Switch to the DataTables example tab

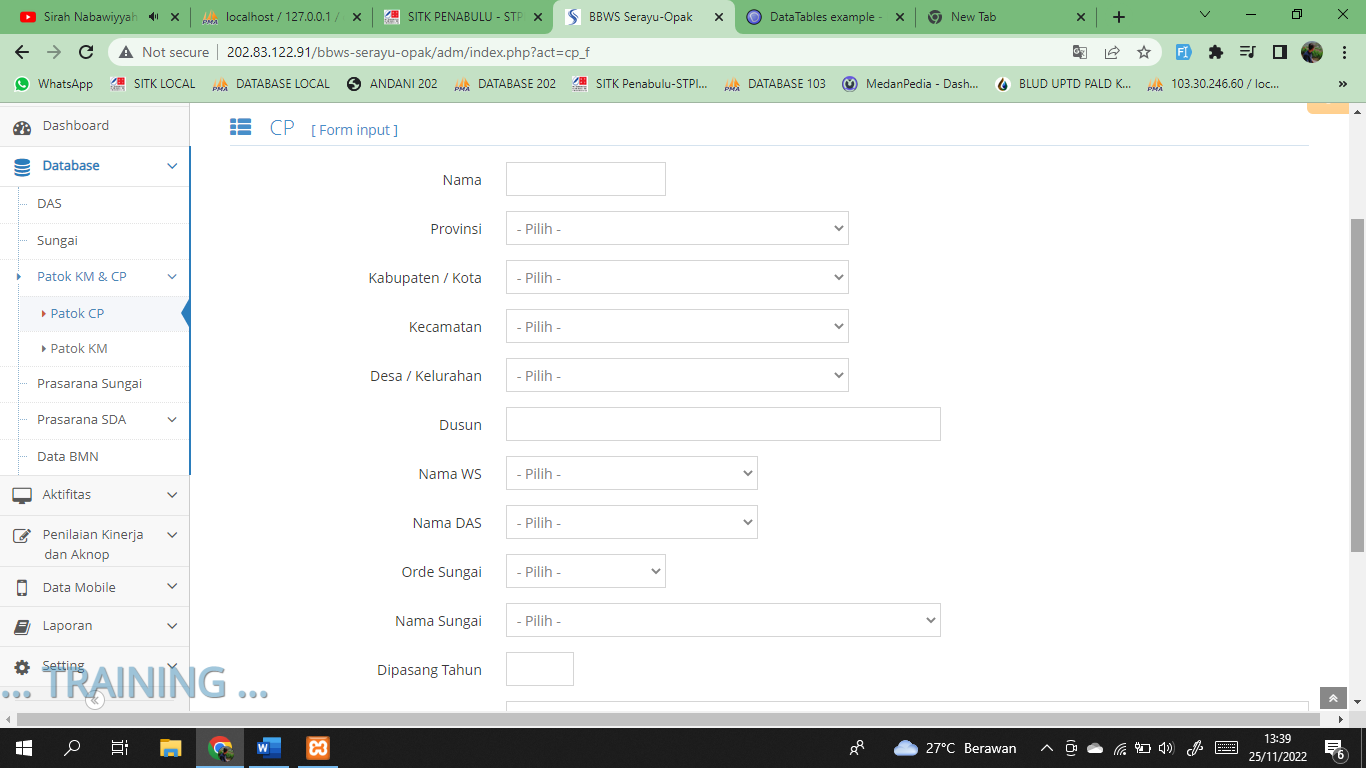824,17
